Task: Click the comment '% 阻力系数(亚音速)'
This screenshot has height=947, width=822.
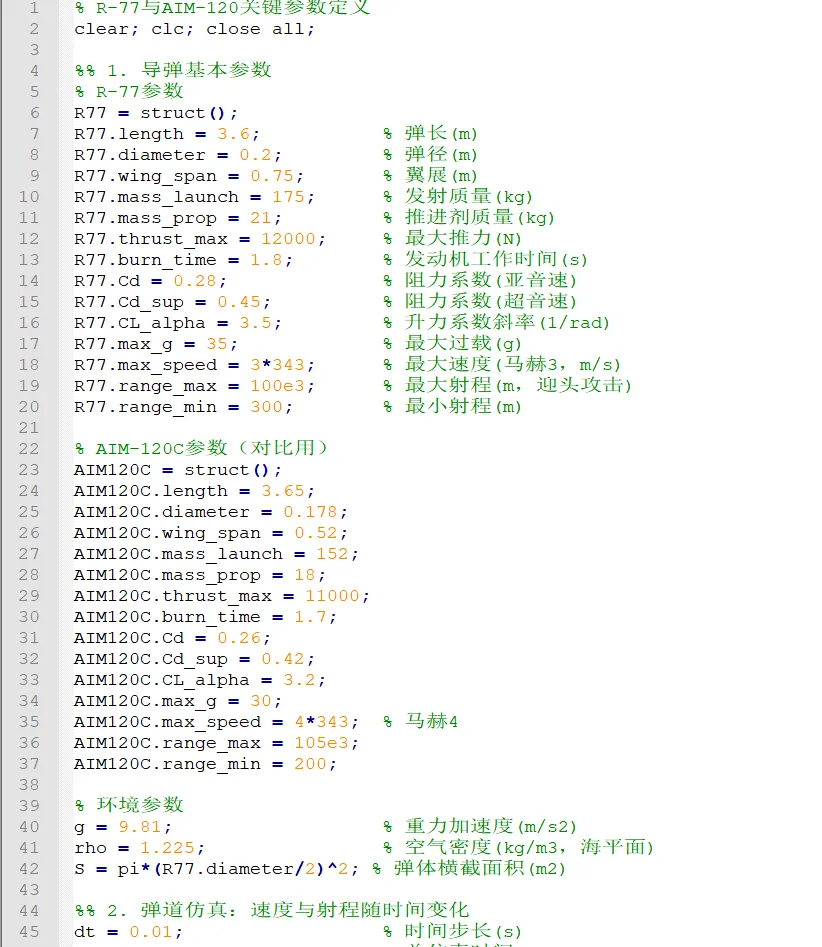Action: (x=480, y=280)
